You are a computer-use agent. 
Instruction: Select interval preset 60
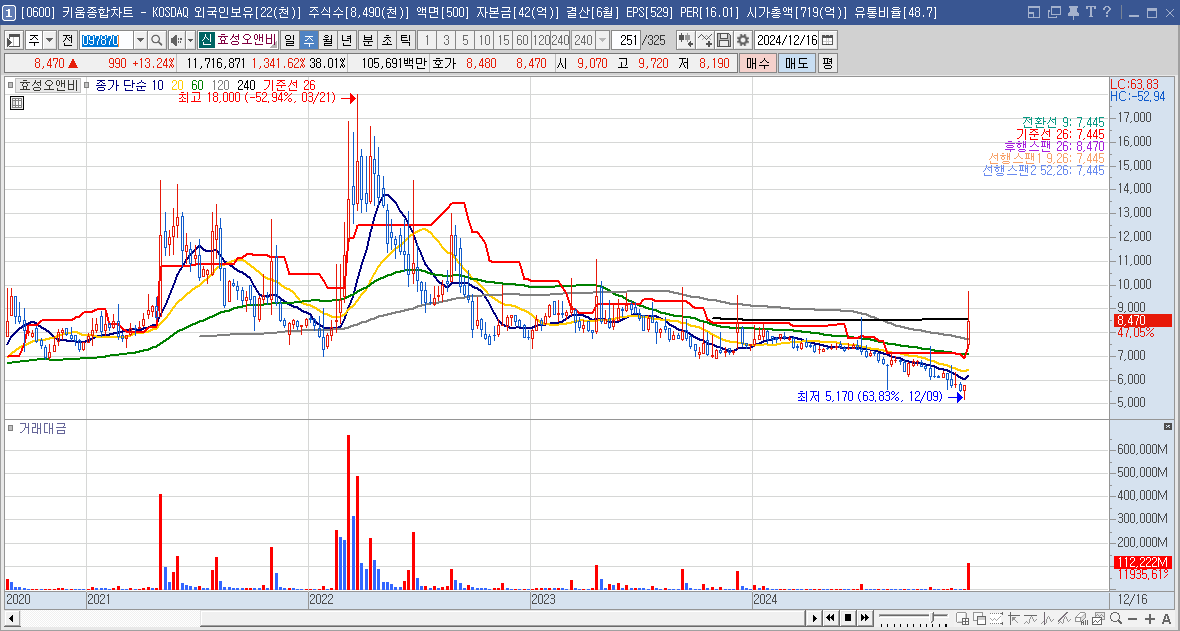coord(522,40)
